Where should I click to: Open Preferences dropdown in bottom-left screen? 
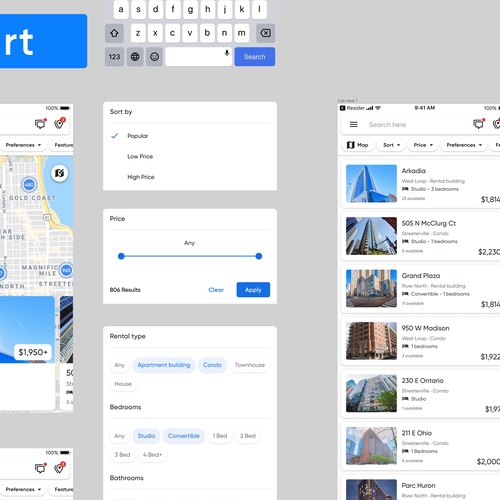click(23, 489)
